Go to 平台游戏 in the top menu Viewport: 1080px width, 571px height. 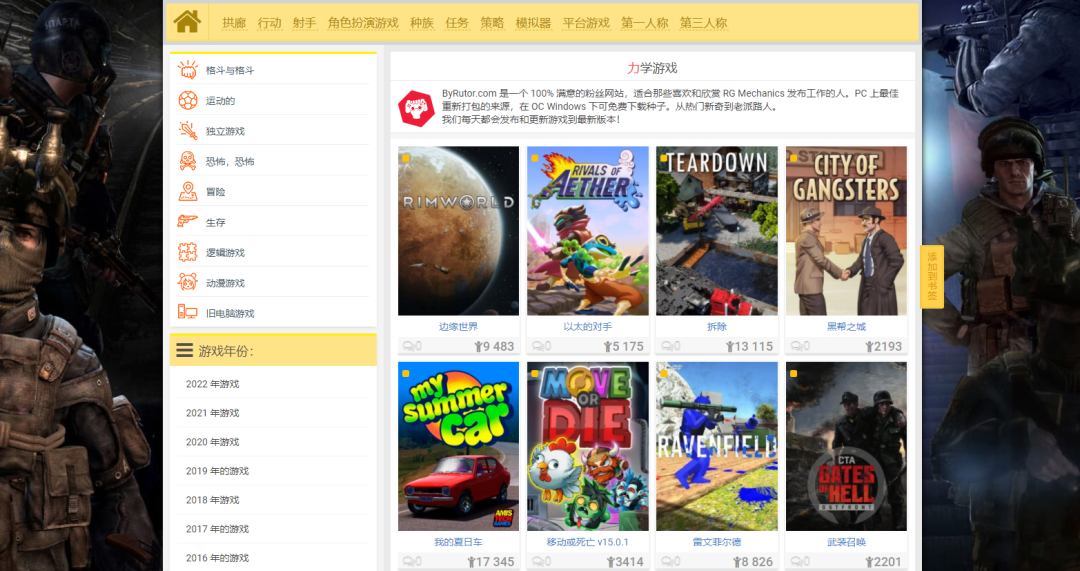point(586,23)
